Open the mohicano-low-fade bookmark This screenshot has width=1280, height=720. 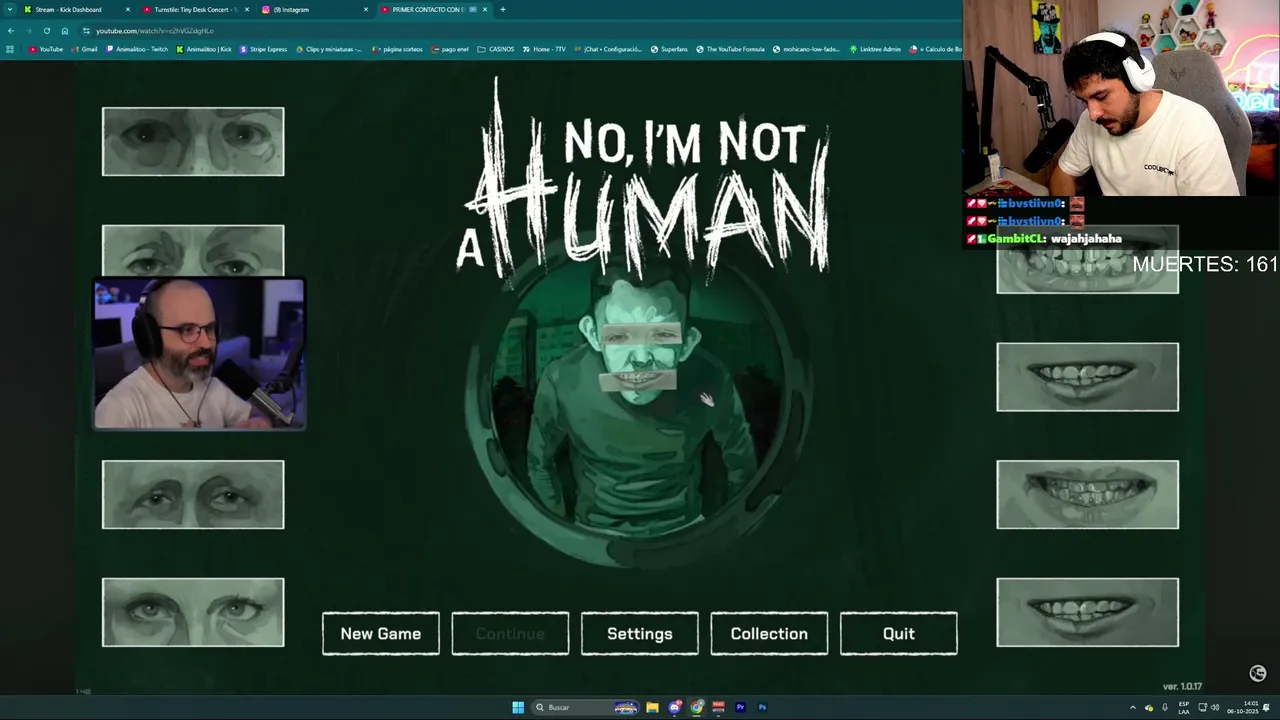806,49
